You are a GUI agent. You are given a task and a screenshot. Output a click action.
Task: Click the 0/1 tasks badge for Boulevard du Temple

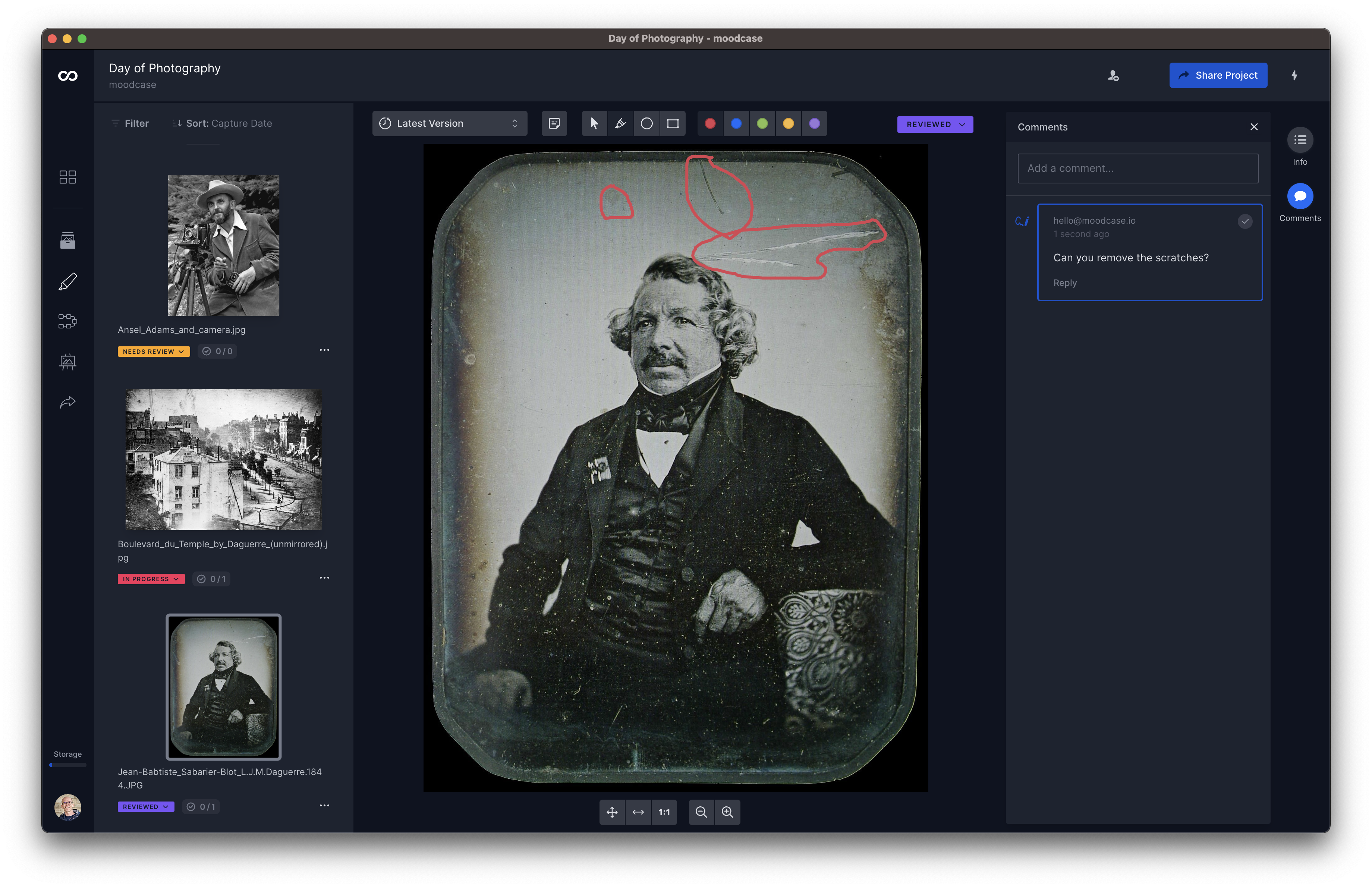pos(211,579)
